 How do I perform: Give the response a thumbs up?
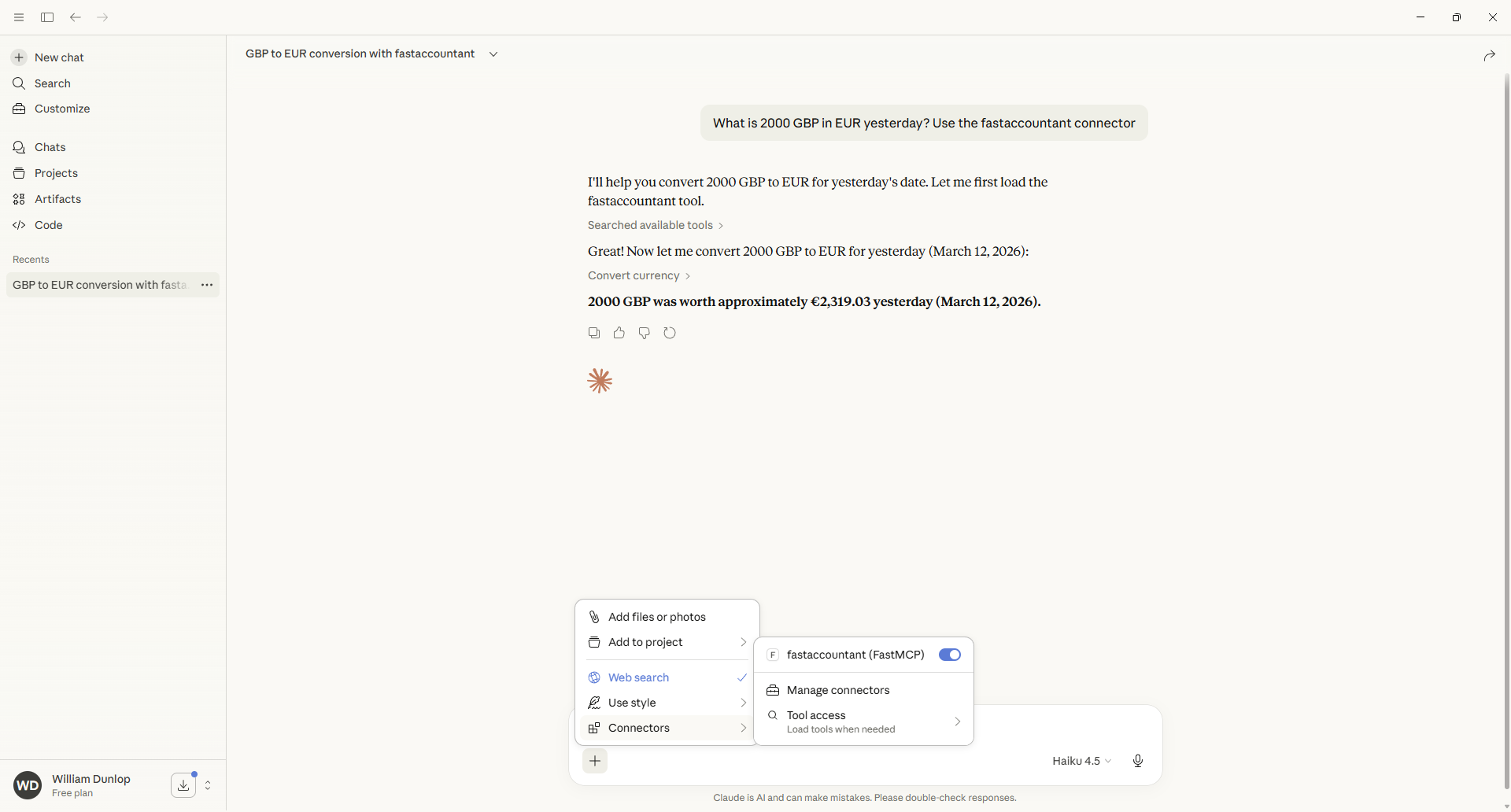point(619,333)
